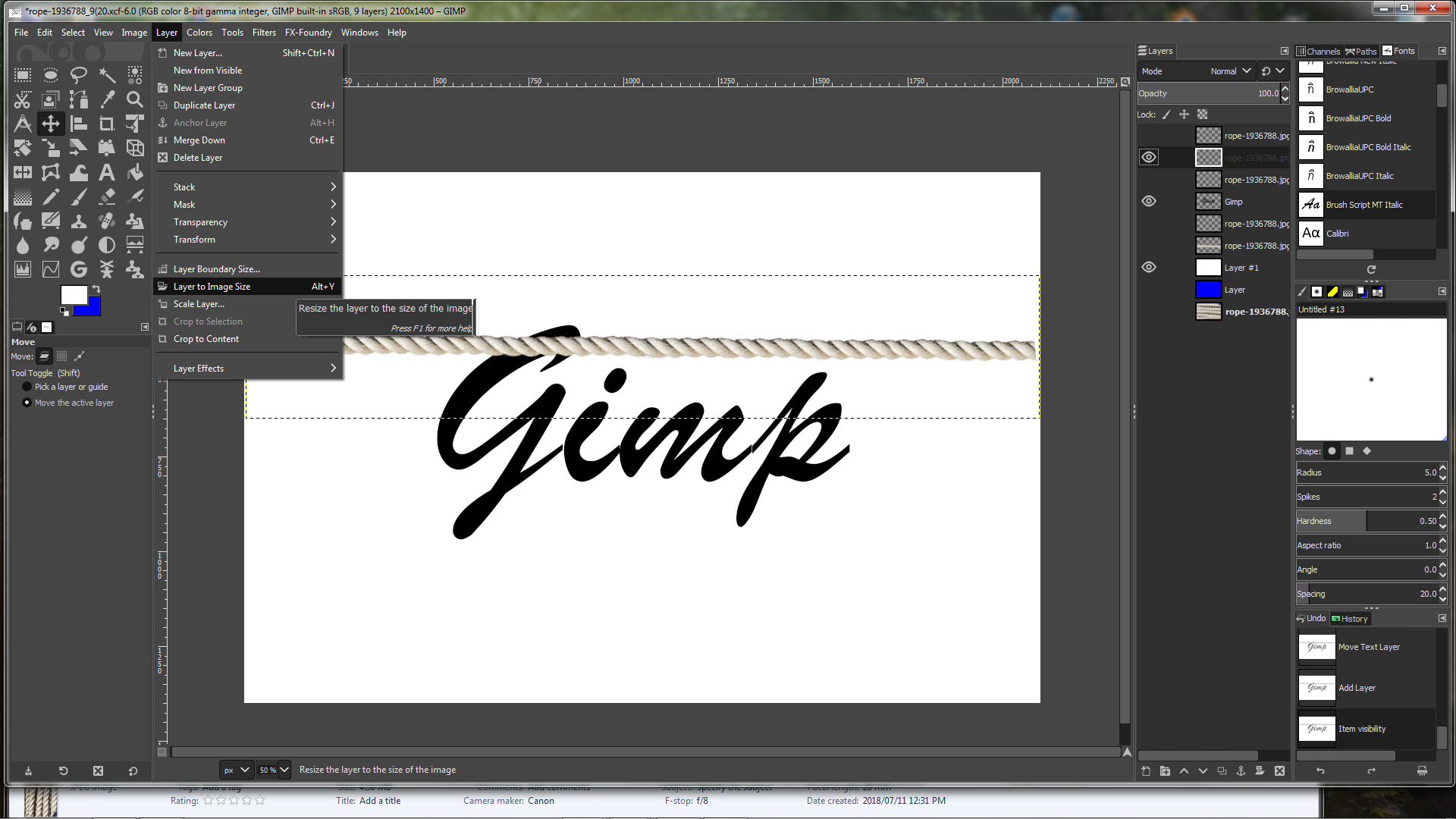The width and height of the screenshot is (1456, 819).
Task: Click the background blue color swatch
Action: pyautogui.click(x=93, y=308)
